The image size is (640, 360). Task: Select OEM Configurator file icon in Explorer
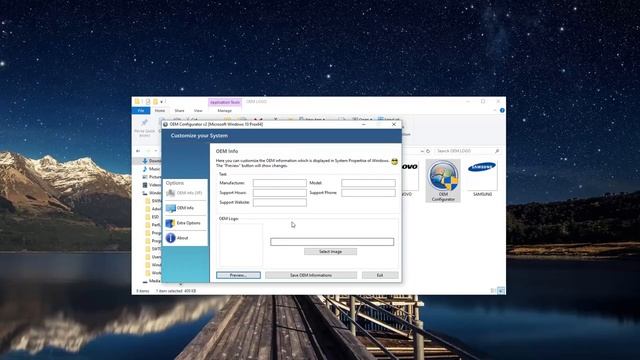[443, 180]
